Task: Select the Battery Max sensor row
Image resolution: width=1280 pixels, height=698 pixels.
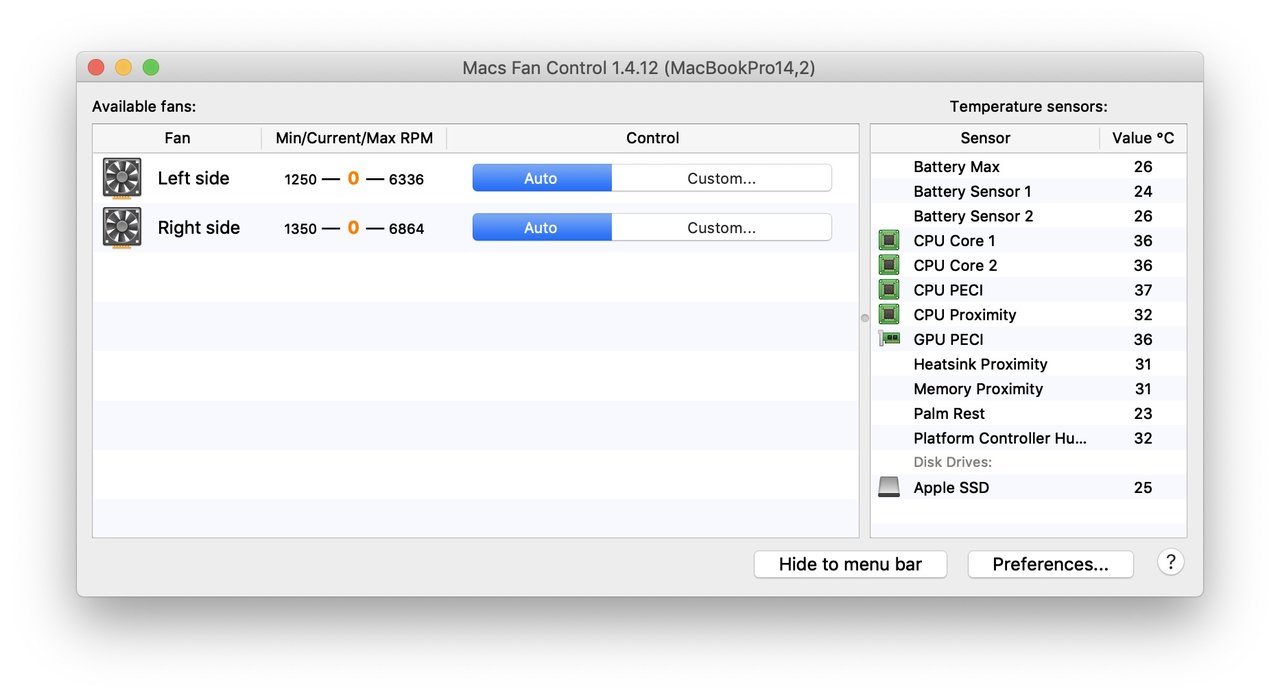Action: (1029, 167)
